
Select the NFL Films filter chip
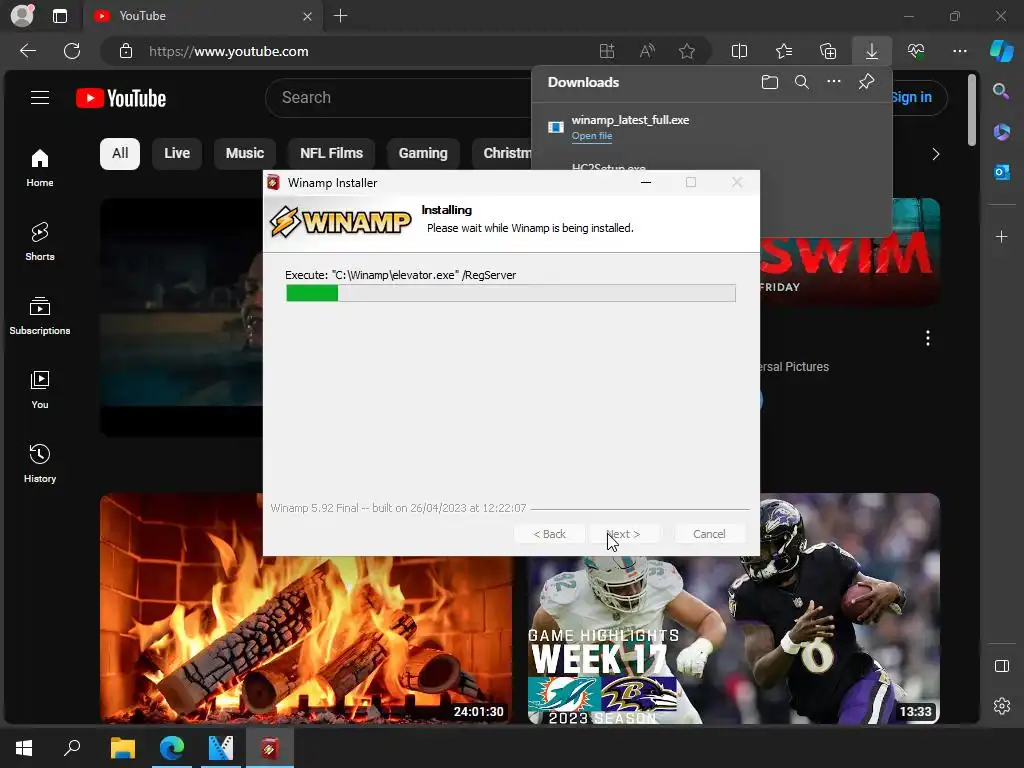coord(331,153)
